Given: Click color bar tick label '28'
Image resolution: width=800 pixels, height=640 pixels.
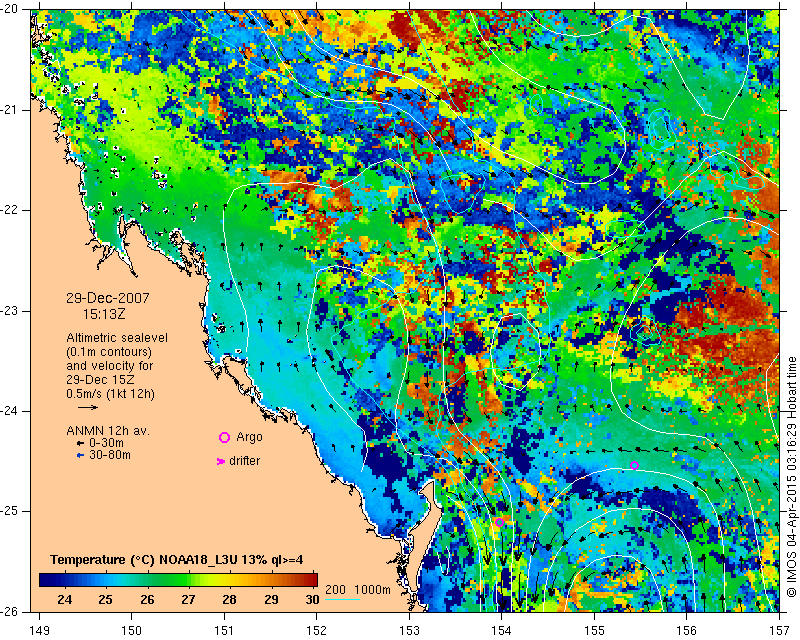Looking at the screenshot, I should coord(230,599).
